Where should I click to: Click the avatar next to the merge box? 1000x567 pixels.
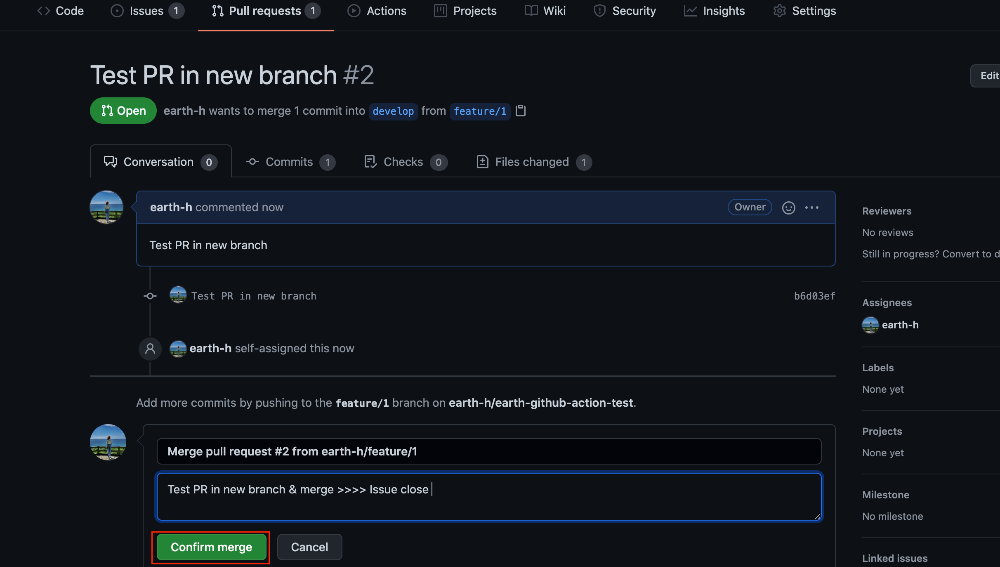coord(108,442)
